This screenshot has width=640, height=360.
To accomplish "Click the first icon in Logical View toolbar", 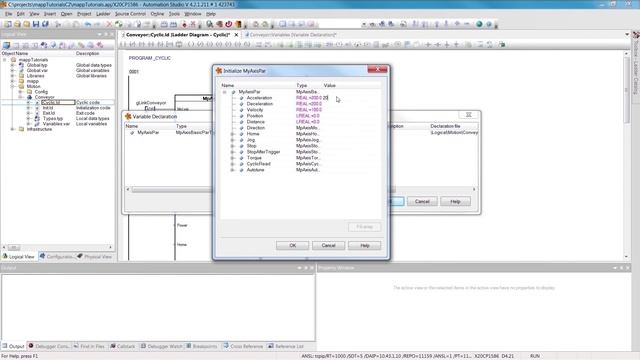I will pos(7,45).
